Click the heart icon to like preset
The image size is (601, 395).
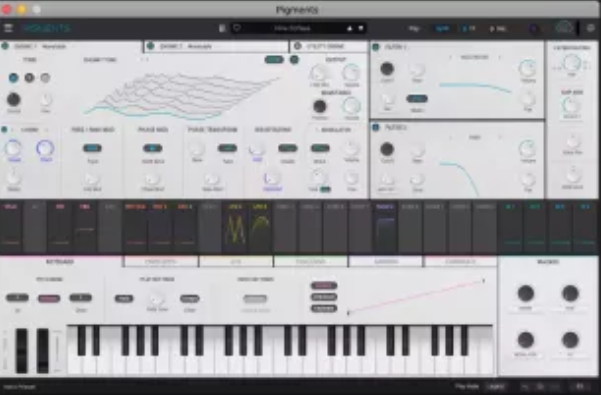click(236, 28)
